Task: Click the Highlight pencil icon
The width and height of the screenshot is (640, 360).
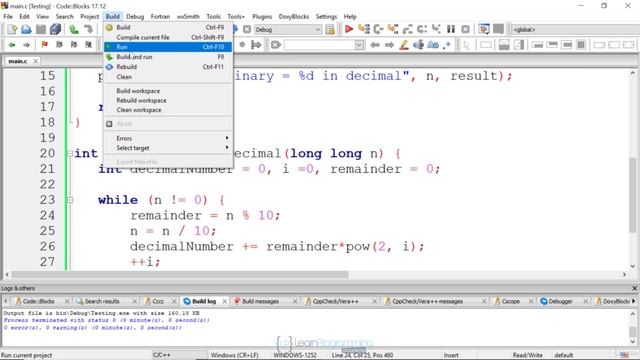Action: [x=404, y=44]
